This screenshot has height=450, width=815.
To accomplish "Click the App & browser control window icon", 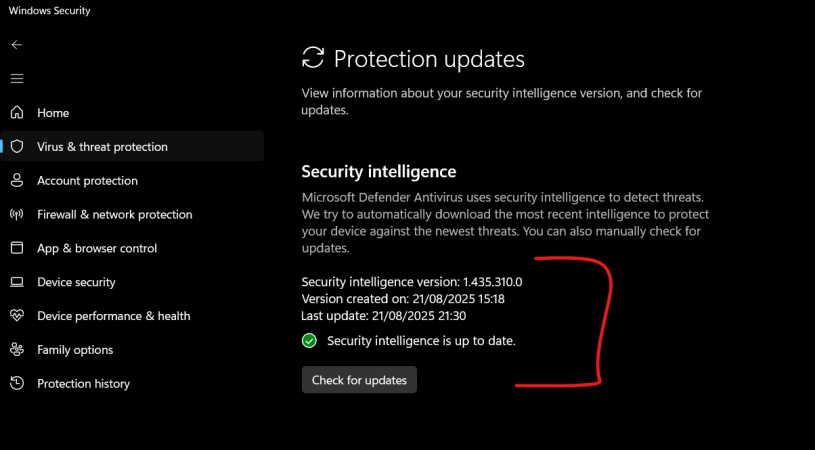I will point(16,248).
